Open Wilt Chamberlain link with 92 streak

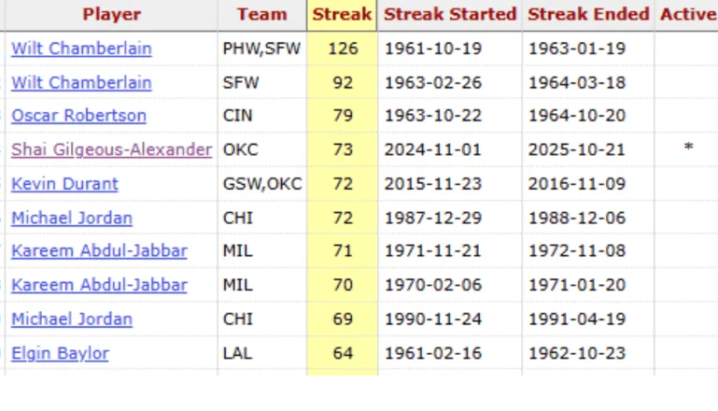[81, 83]
